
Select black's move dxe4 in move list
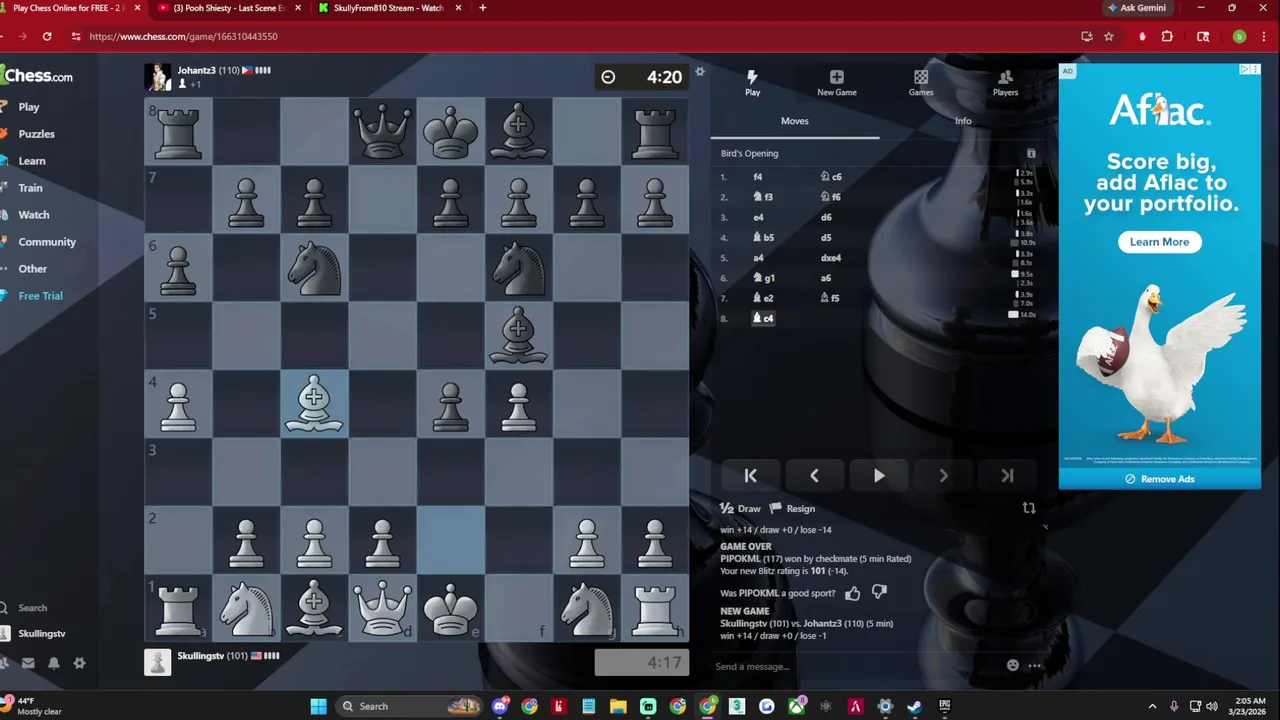pyautogui.click(x=831, y=258)
